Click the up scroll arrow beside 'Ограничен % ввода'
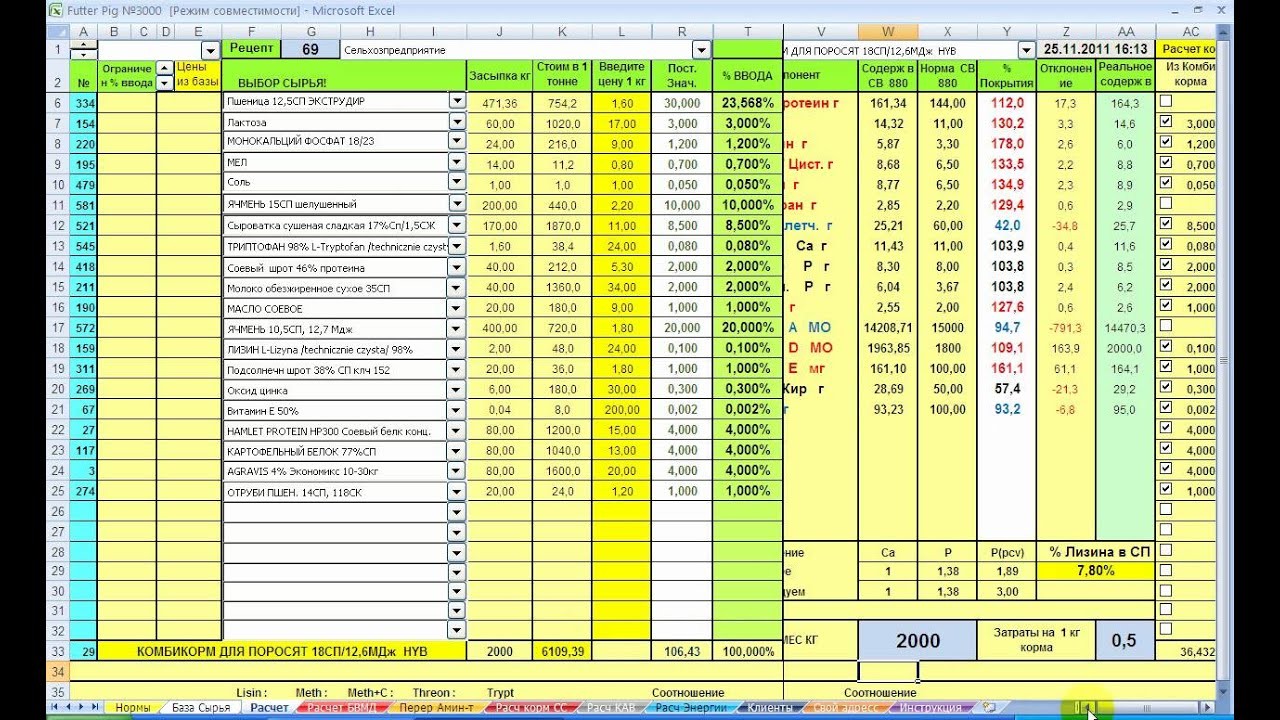 click(165, 68)
